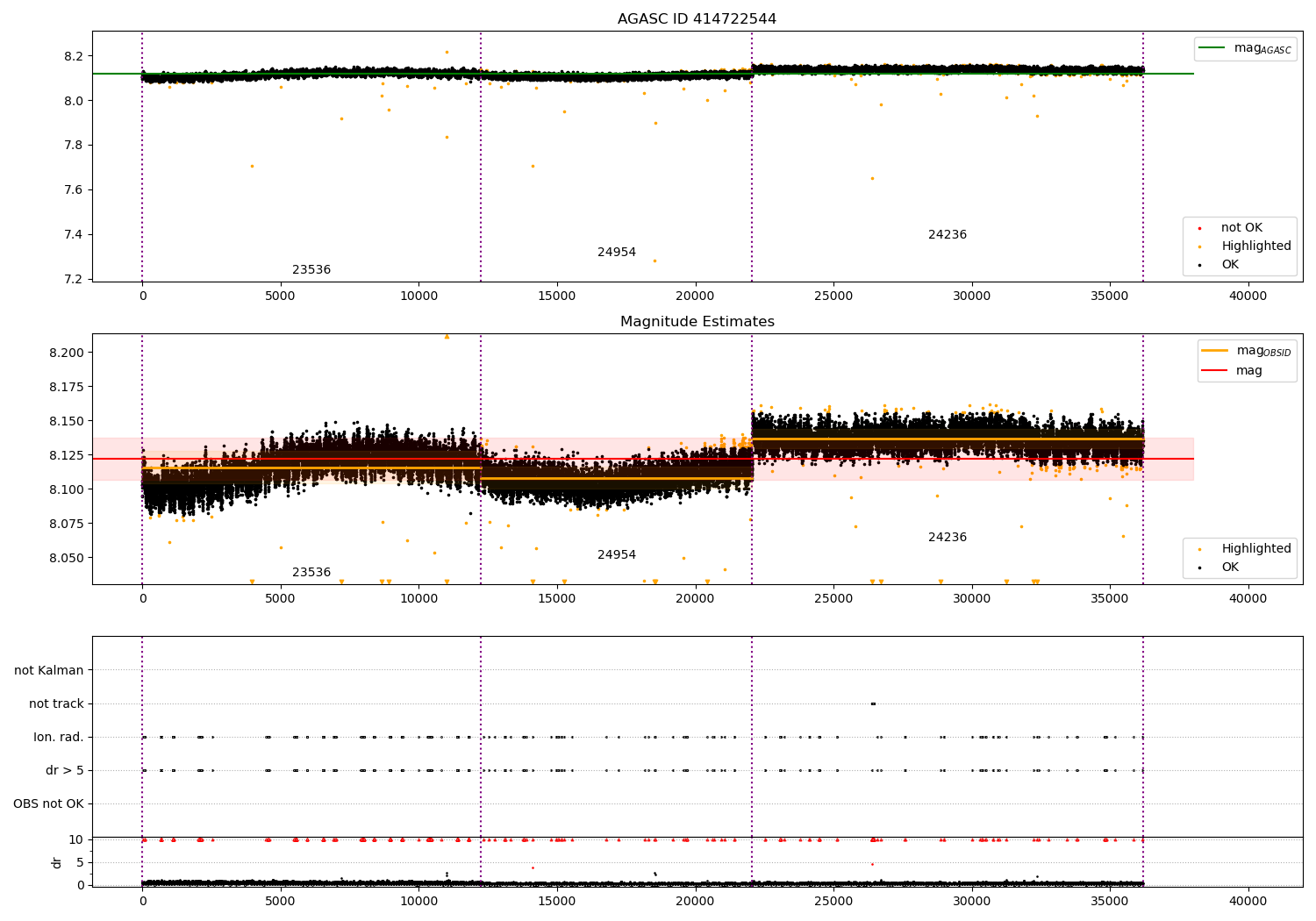
Task: Click the "Magnitude Estimates" subplot title
Action: (x=697, y=322)
